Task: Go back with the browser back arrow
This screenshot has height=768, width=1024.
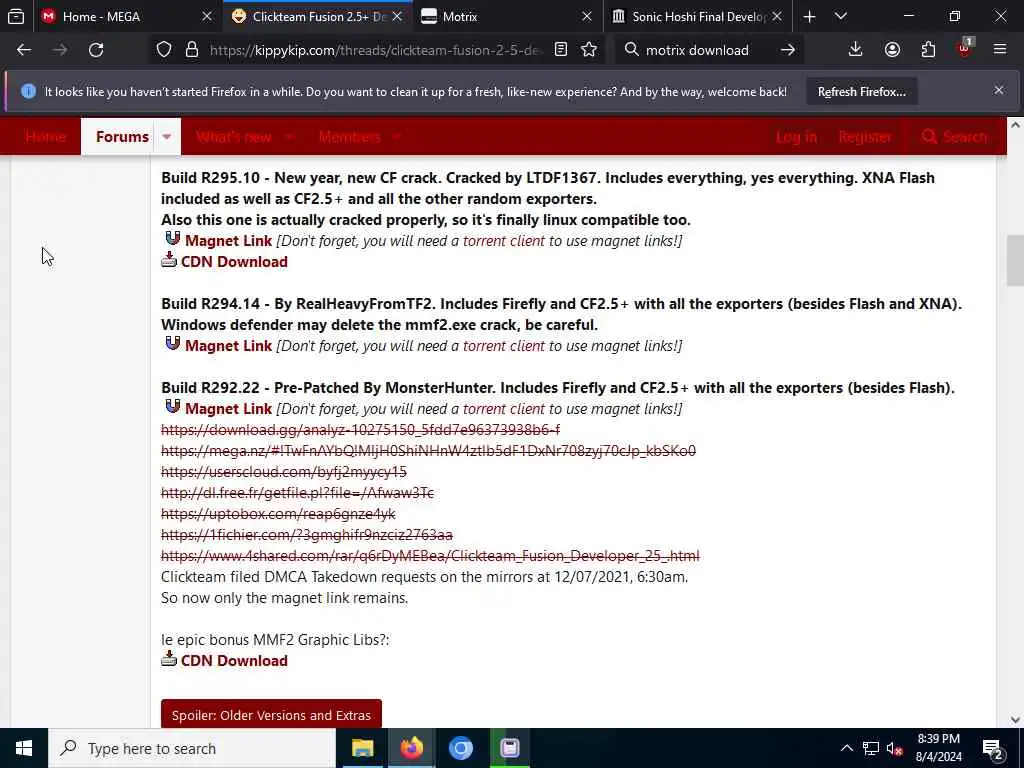Action: 24,50
